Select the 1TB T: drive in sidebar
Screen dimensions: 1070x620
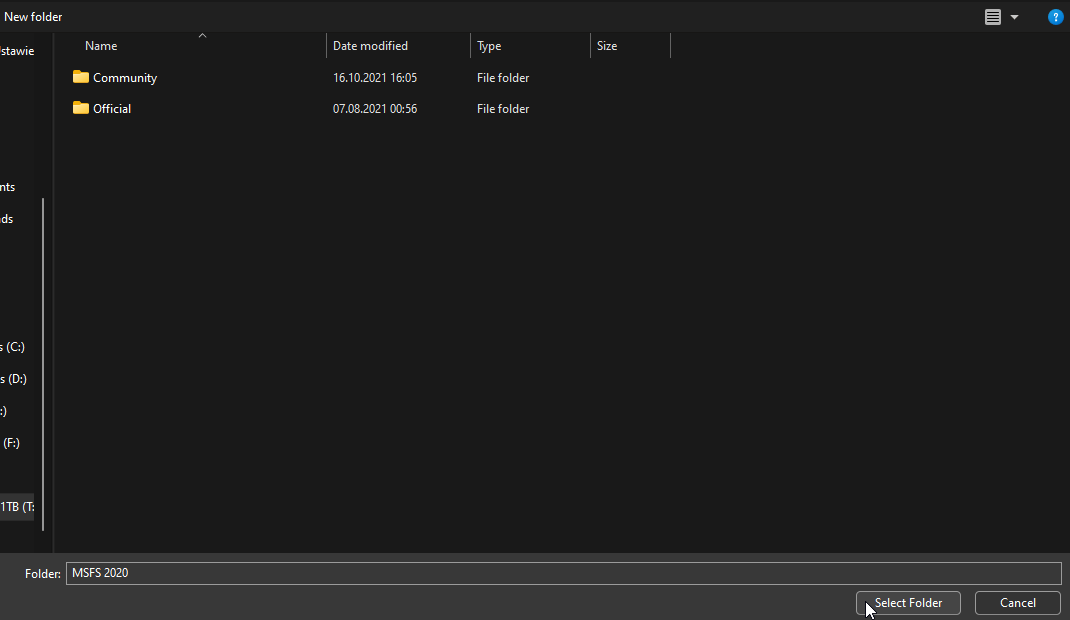[17, 507]
